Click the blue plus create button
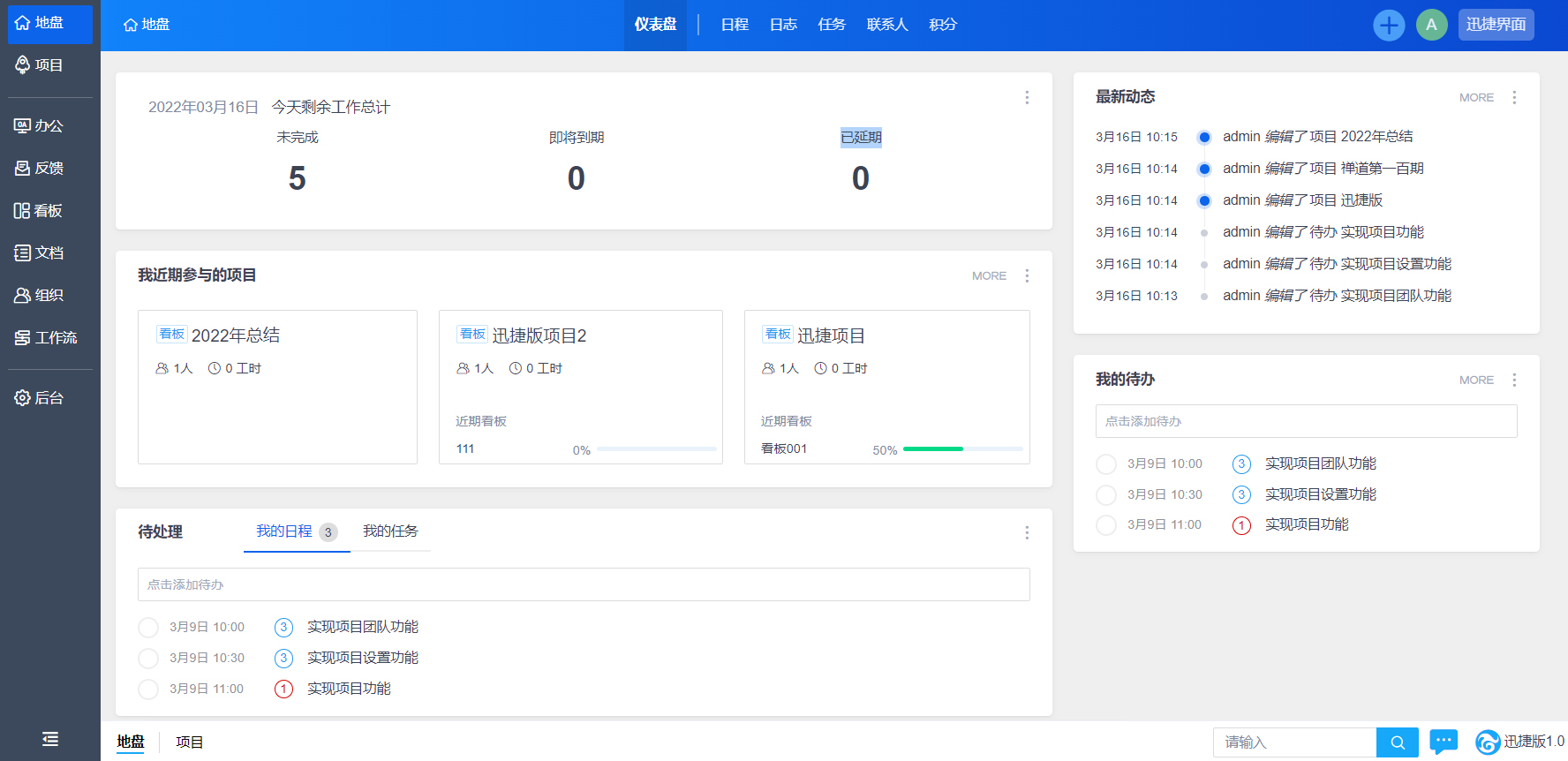The width and height of the screenshot is (1568, 761). pyautogui.click(x=1389, y=25)
